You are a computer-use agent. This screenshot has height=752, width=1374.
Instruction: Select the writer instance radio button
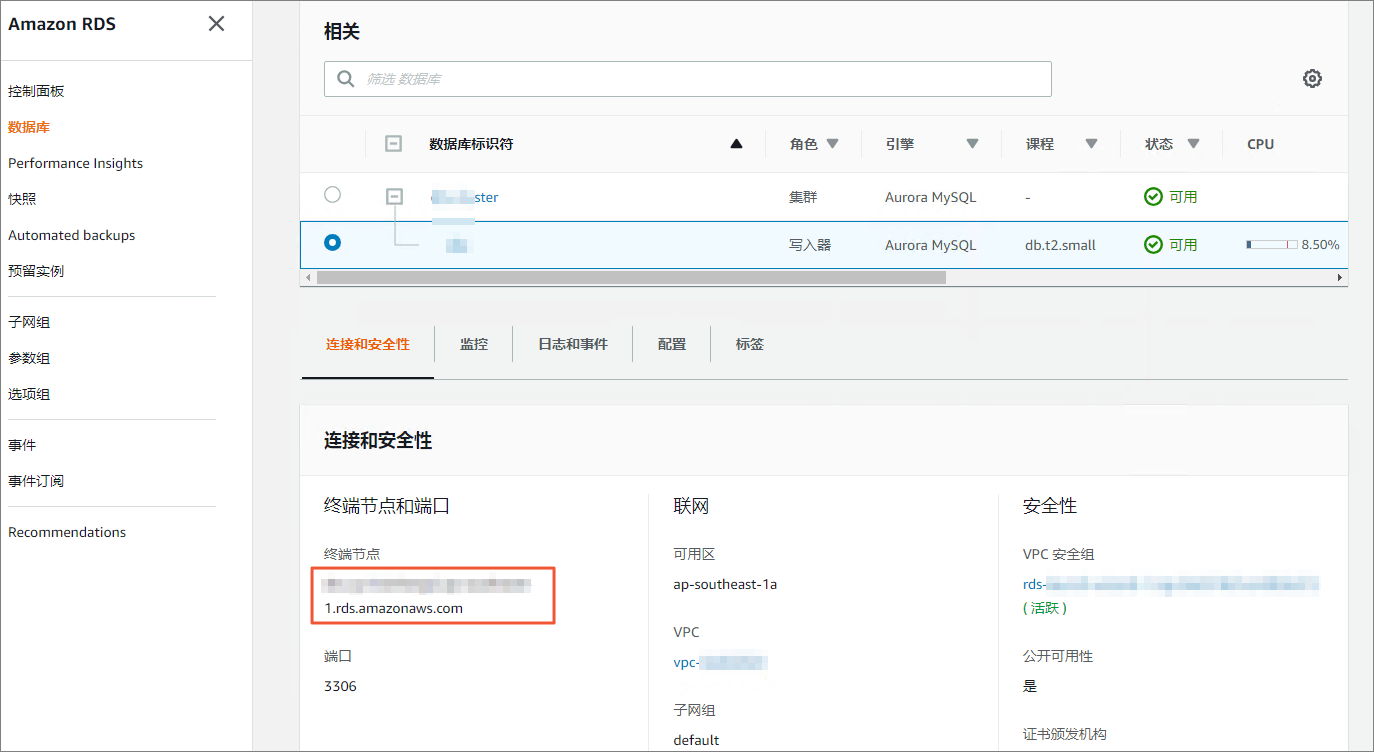pos(332,242)
